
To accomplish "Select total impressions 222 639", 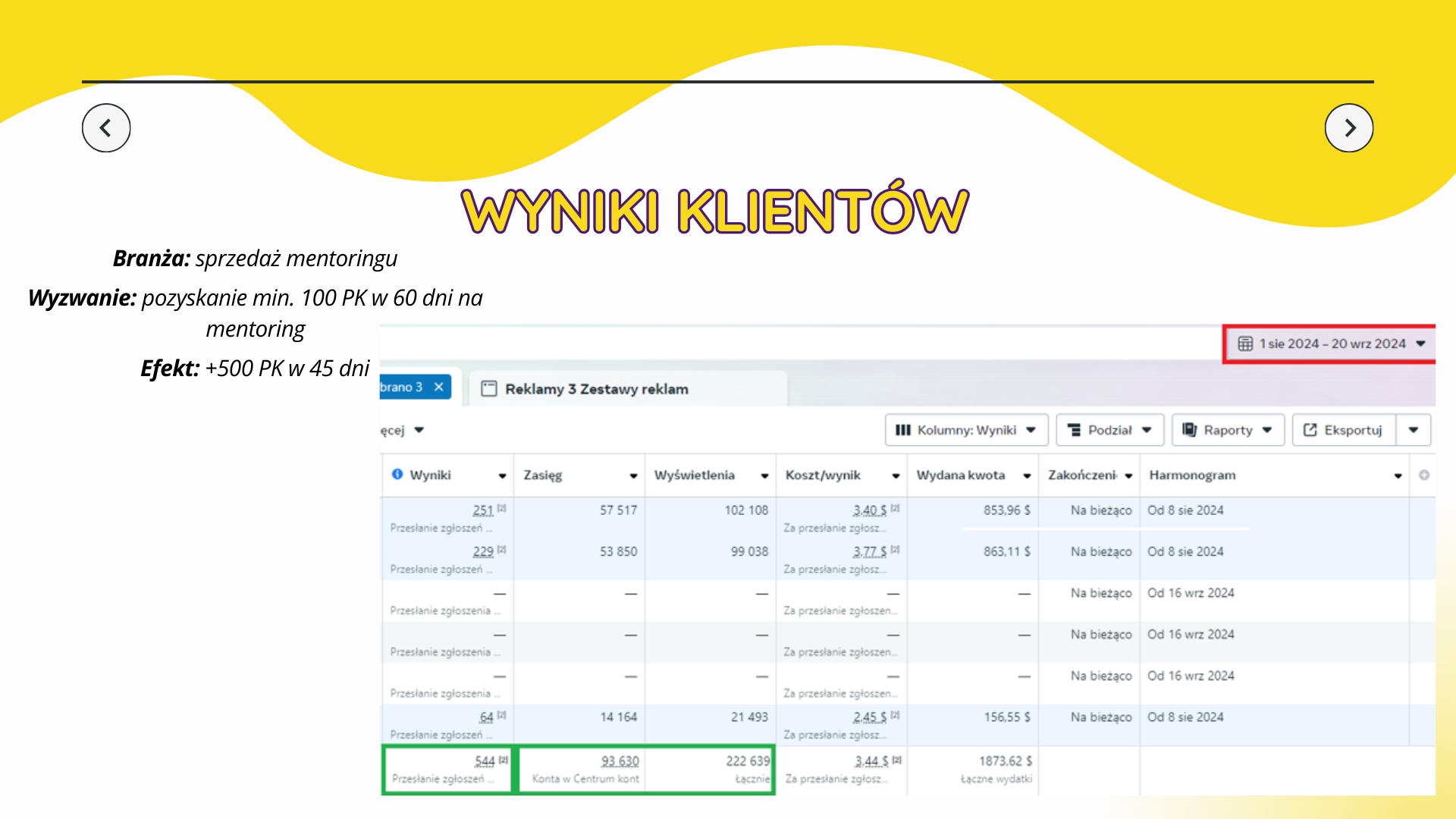I will 748,761.
